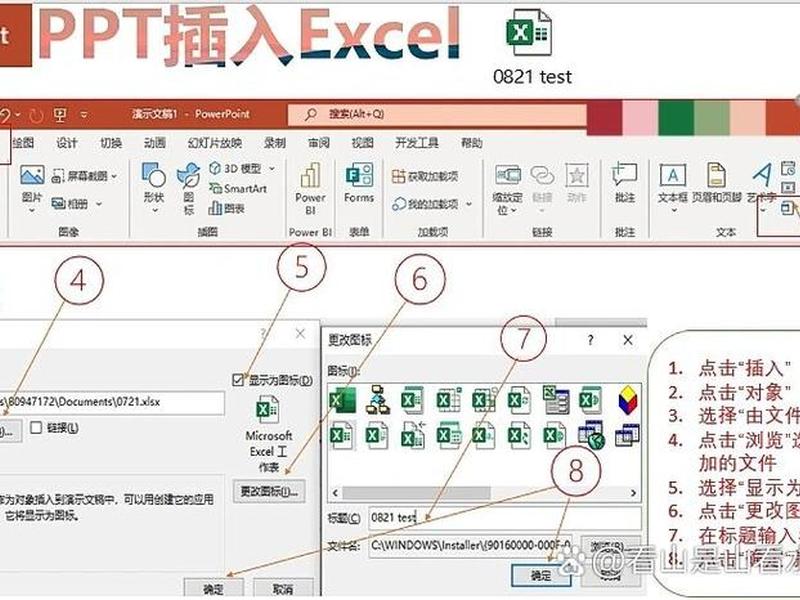Toggle the 链接(L) checkbox
This screenshot has height=600, width=800.
36,428
